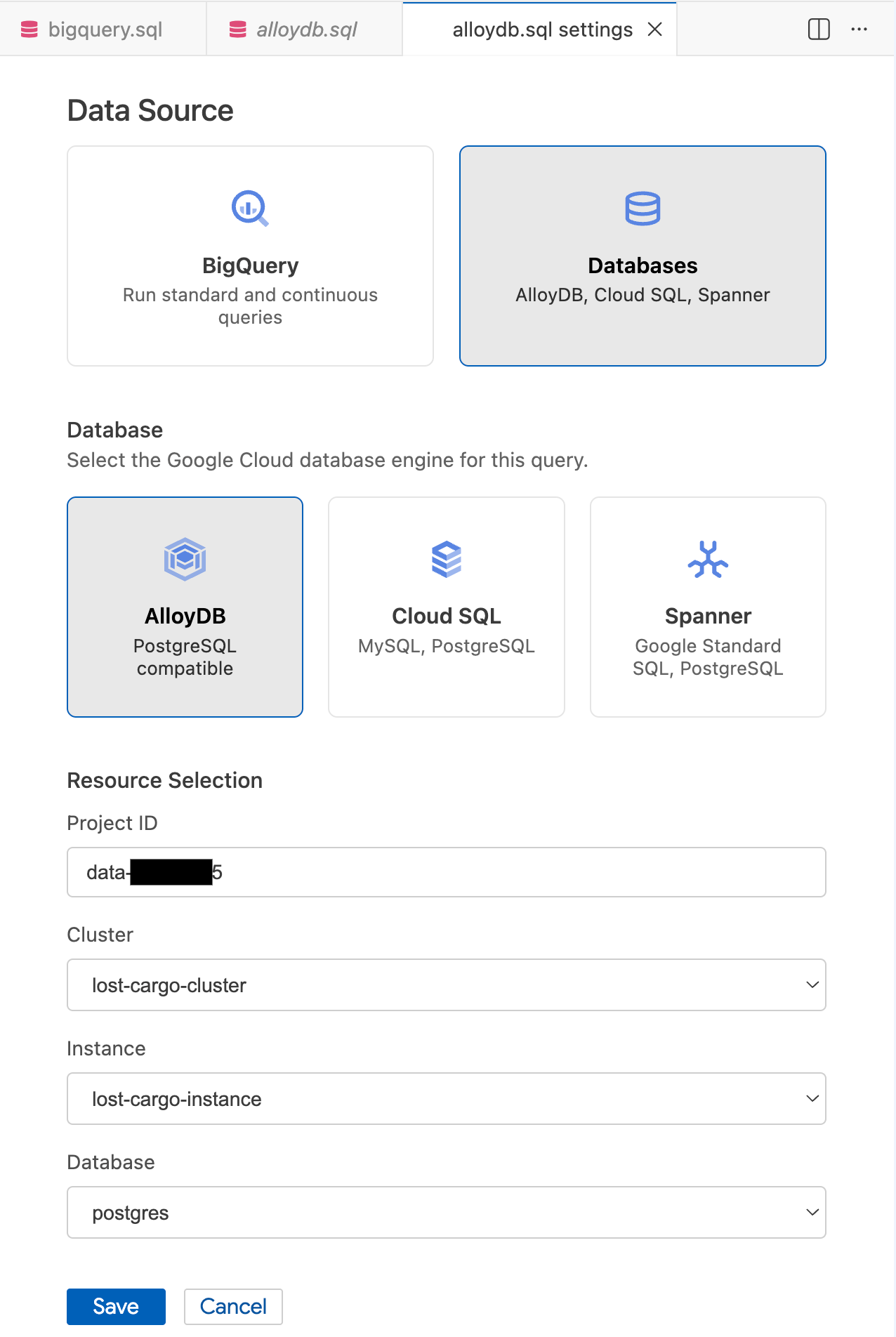896x1337 pixels.
Task: Click the Resource Selection heading
Action: tap(165, 780)
